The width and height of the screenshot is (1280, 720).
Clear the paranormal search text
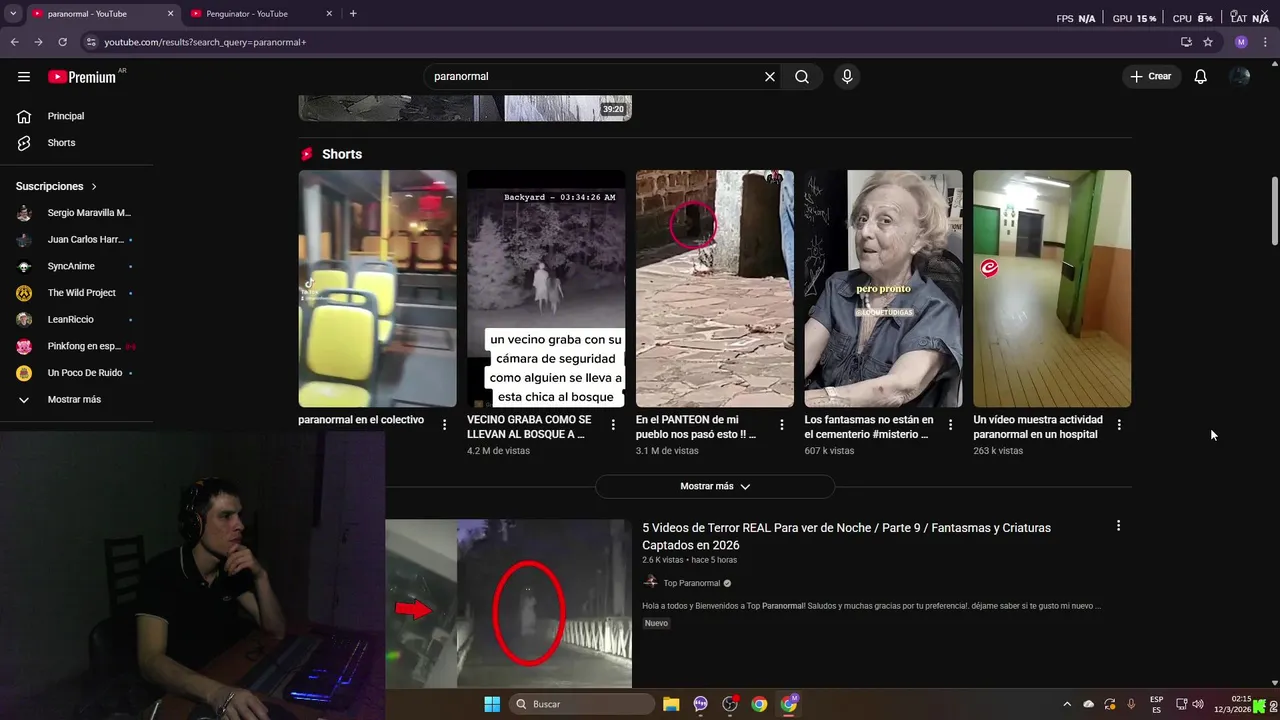[x=770, y=77]
